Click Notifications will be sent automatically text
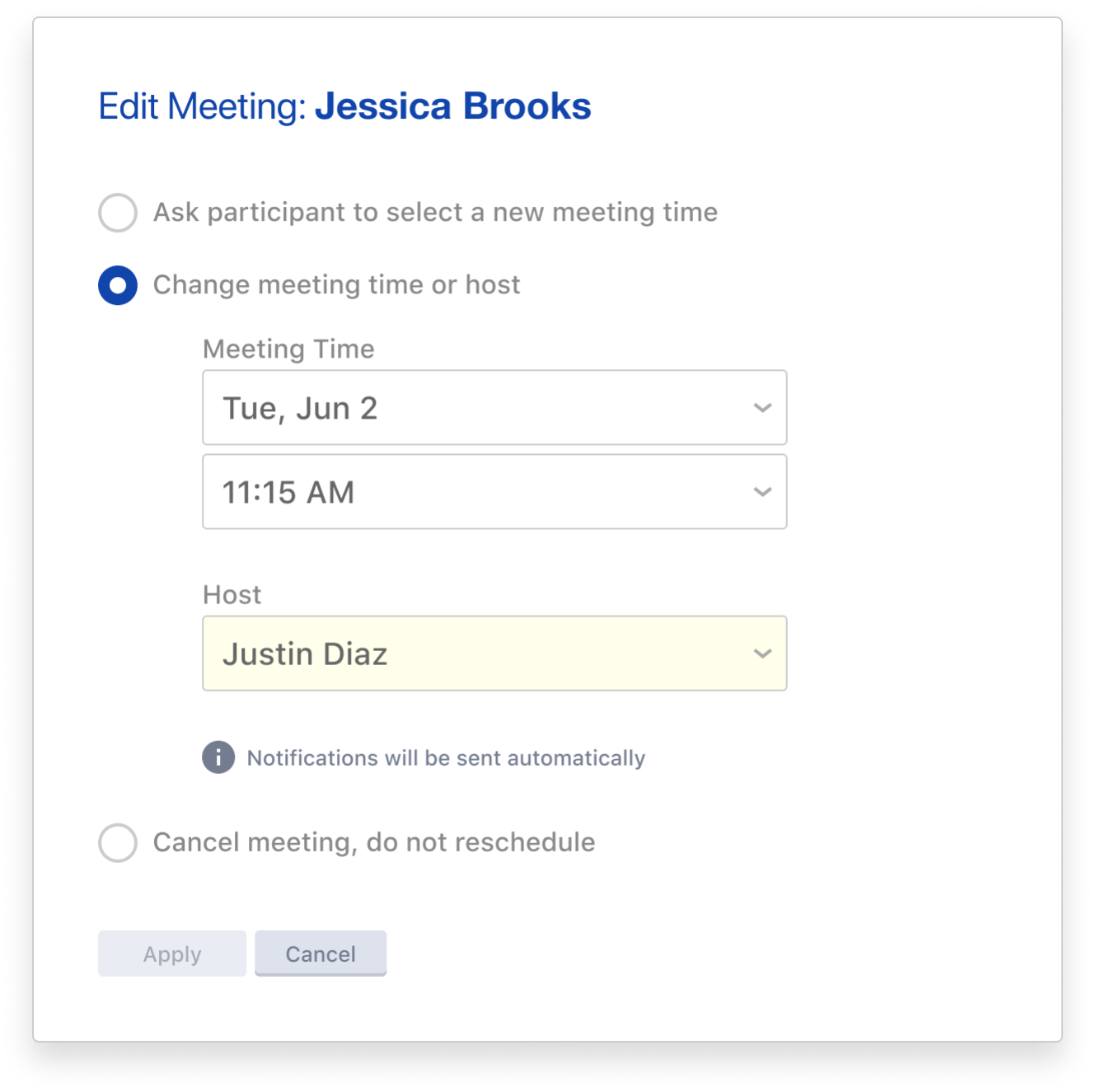Screen dimensions: 1096x1092 [446, 758]
